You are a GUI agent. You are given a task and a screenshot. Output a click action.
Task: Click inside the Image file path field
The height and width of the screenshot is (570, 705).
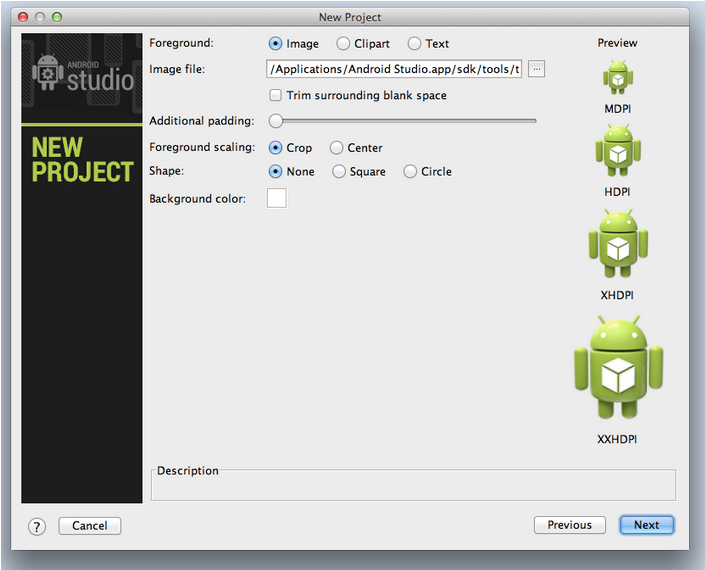[394, 69]
